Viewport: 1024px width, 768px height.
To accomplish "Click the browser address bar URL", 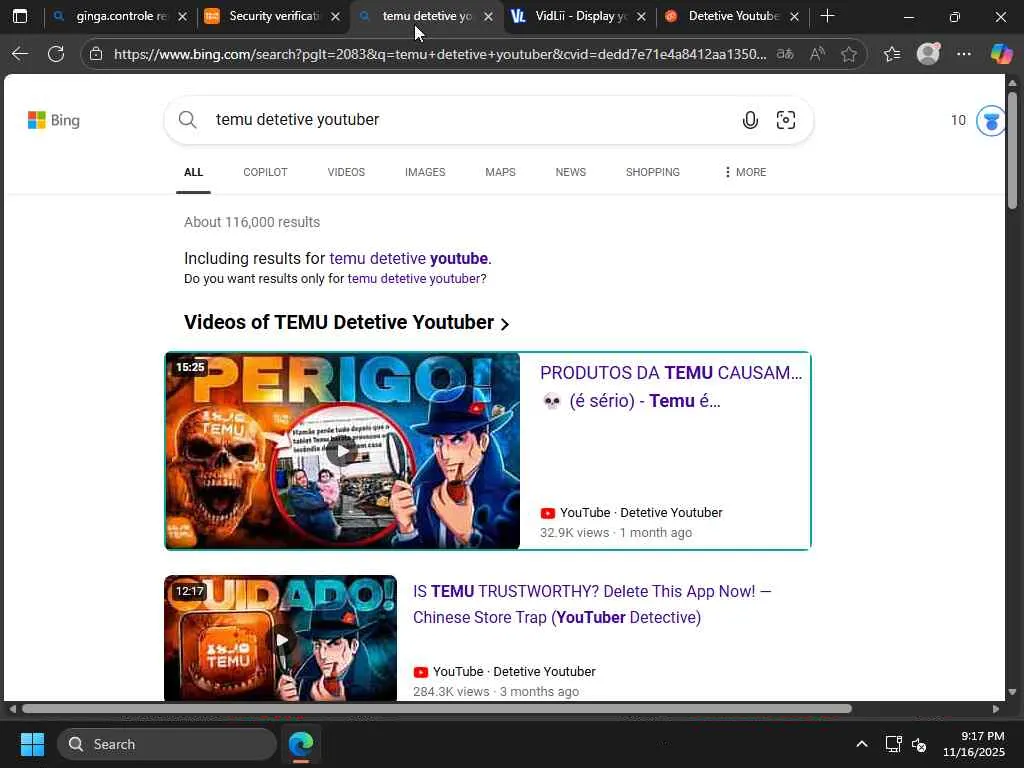I will click(440, 54).
